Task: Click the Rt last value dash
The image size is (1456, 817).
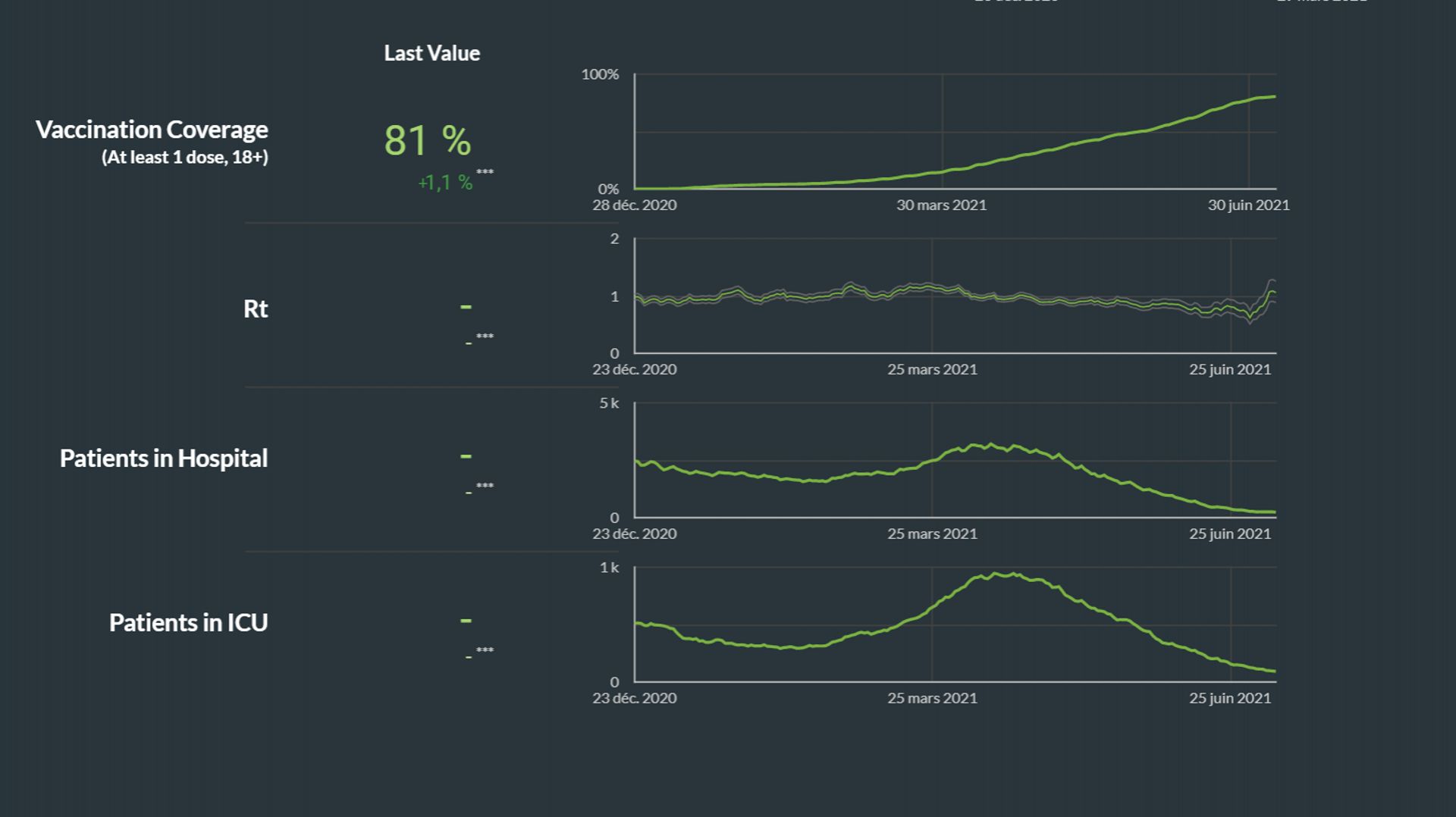Action: pyautogui.click(x=466, y=307)
